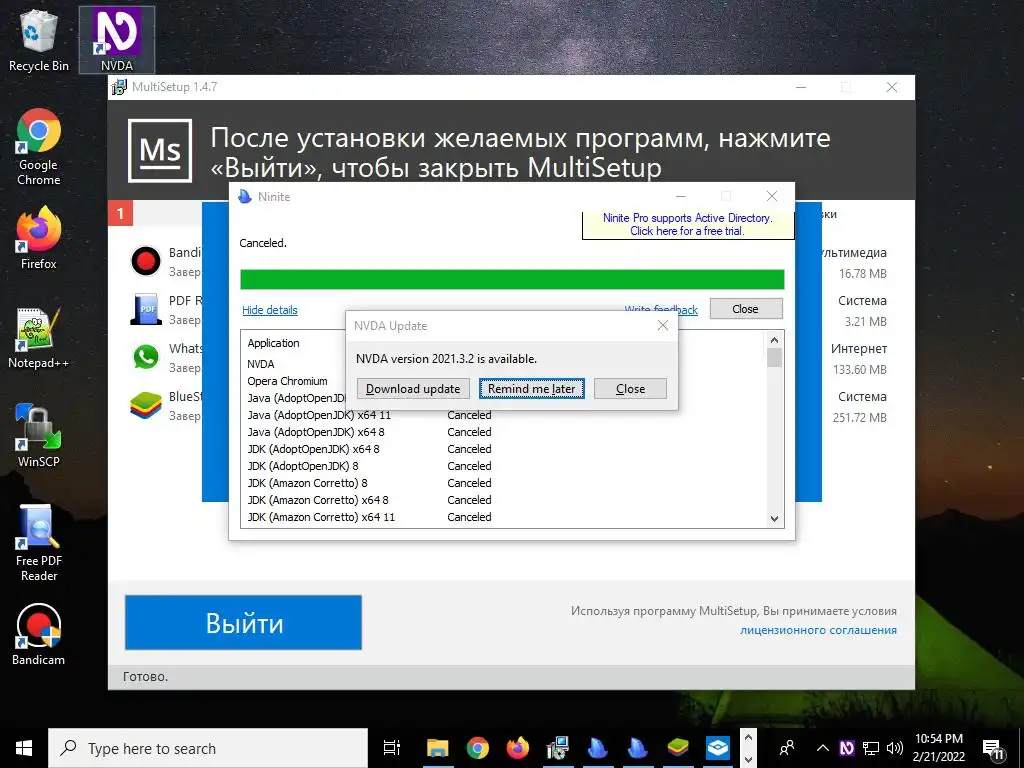Select the NVDA desktop shortcut
This screenshot has width=1024, height=768.
117,40
